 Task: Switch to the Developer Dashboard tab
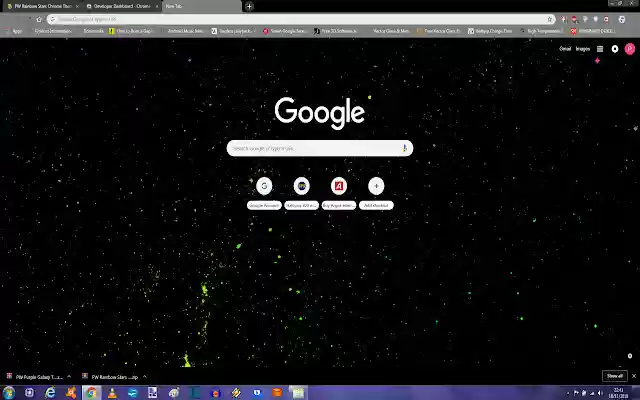coord(122,7)
